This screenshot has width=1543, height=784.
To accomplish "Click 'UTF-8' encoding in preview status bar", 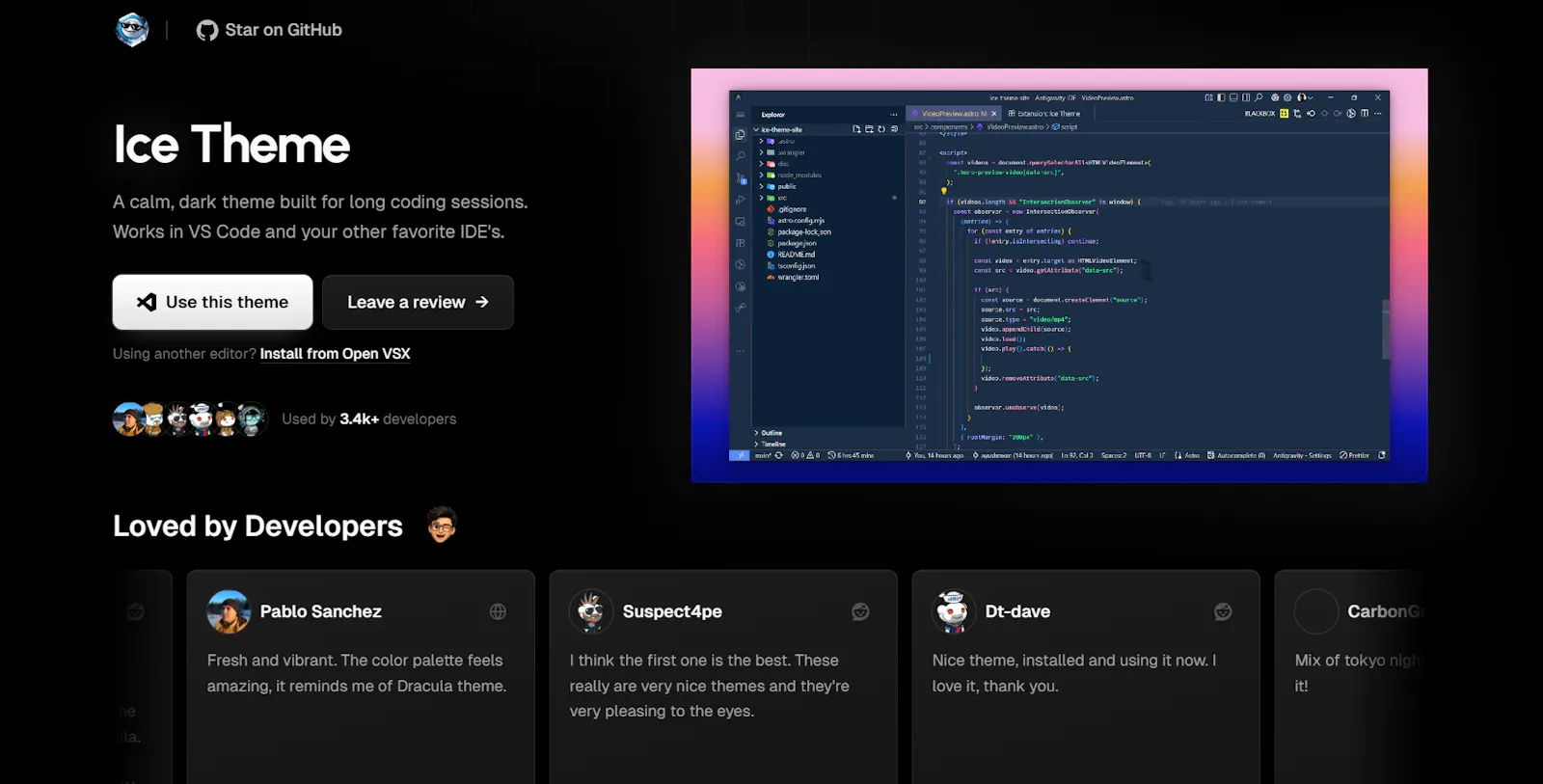I will pos(1143,455).
